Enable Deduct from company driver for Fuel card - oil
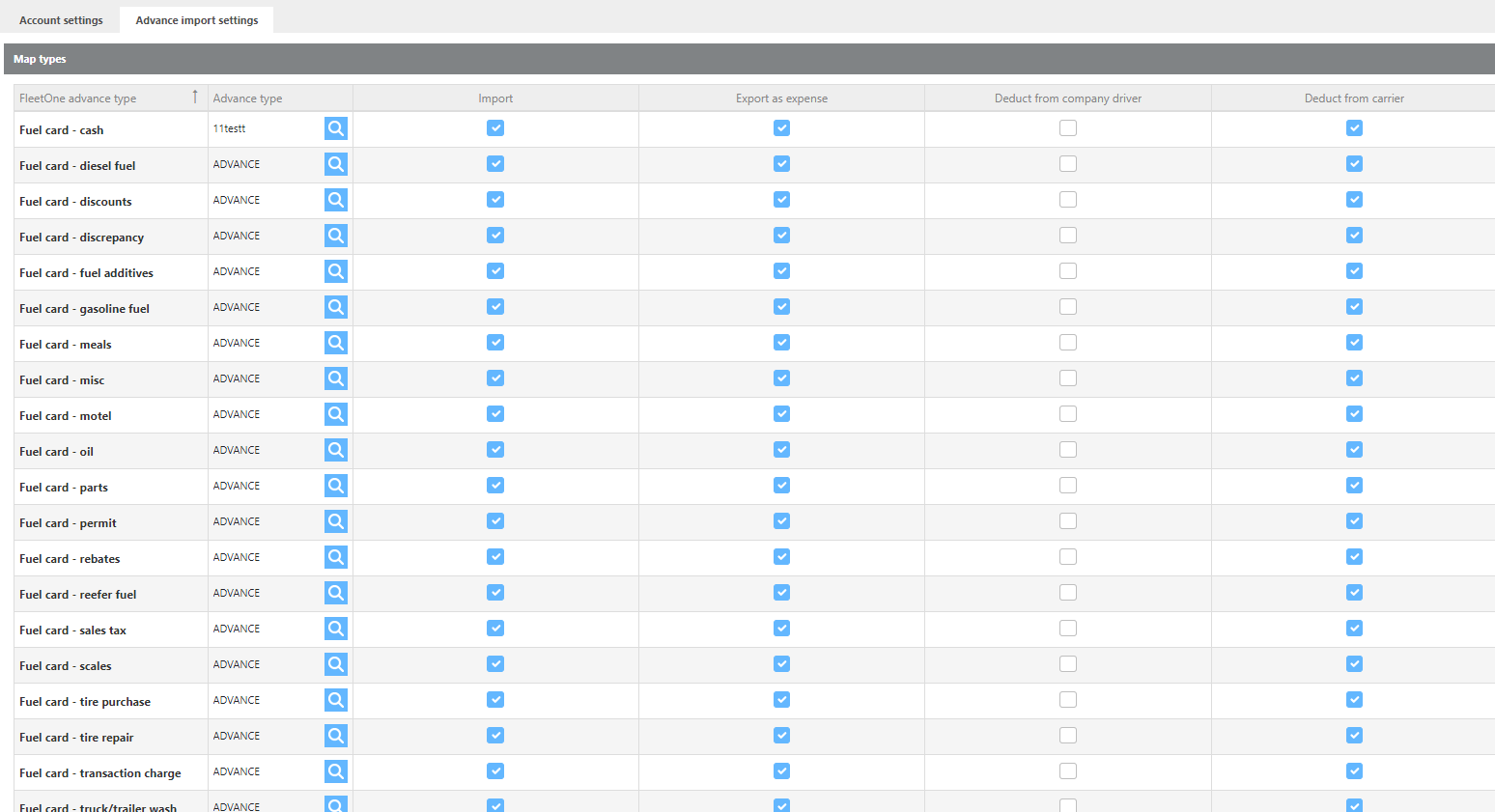Viewport: 1495px width, 812px height. tap(1067, 450)
